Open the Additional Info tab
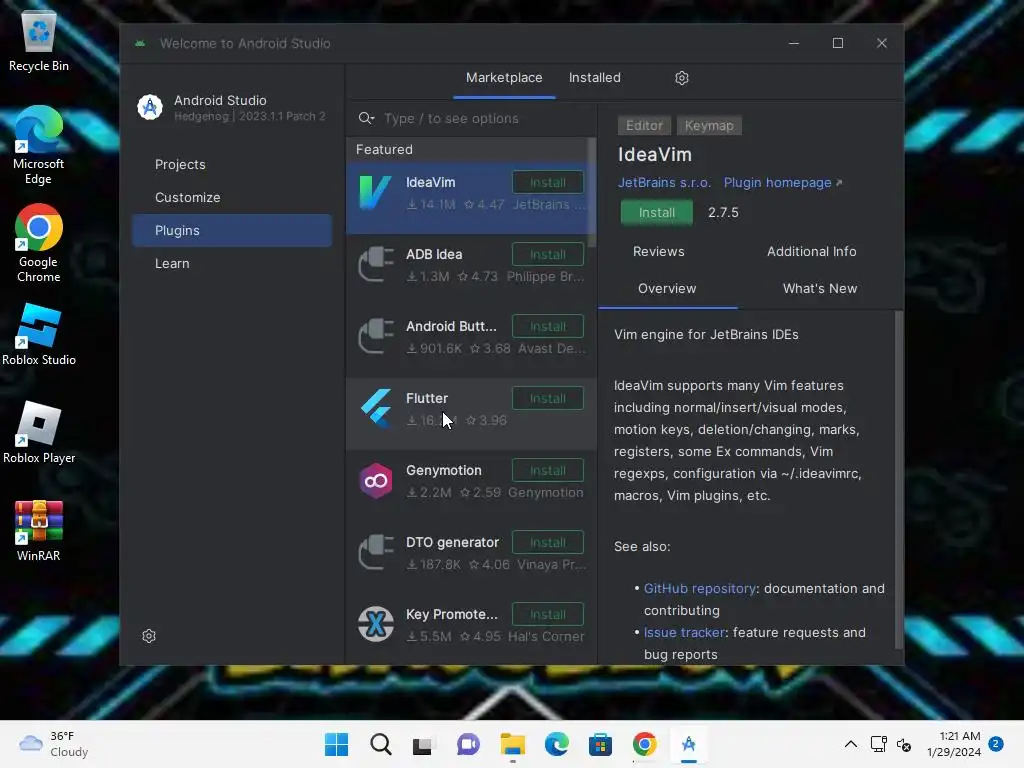Image resolution: width=1024 pixels, height=768 pixels. click(x=811, y=251)
